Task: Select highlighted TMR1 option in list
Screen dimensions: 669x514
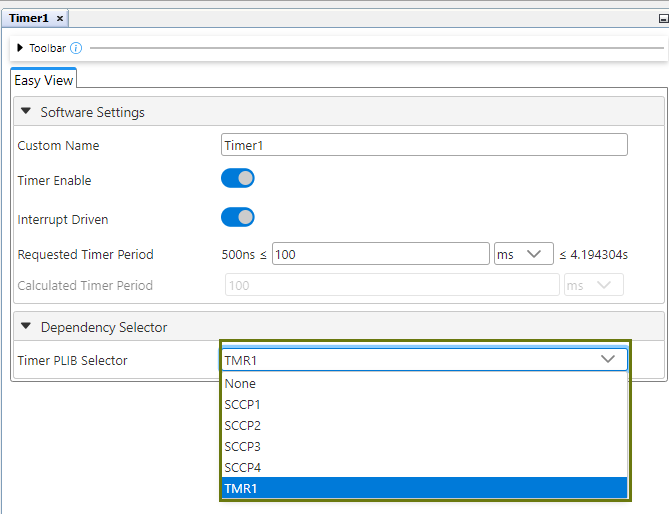Action: click(x=424, y=488)
